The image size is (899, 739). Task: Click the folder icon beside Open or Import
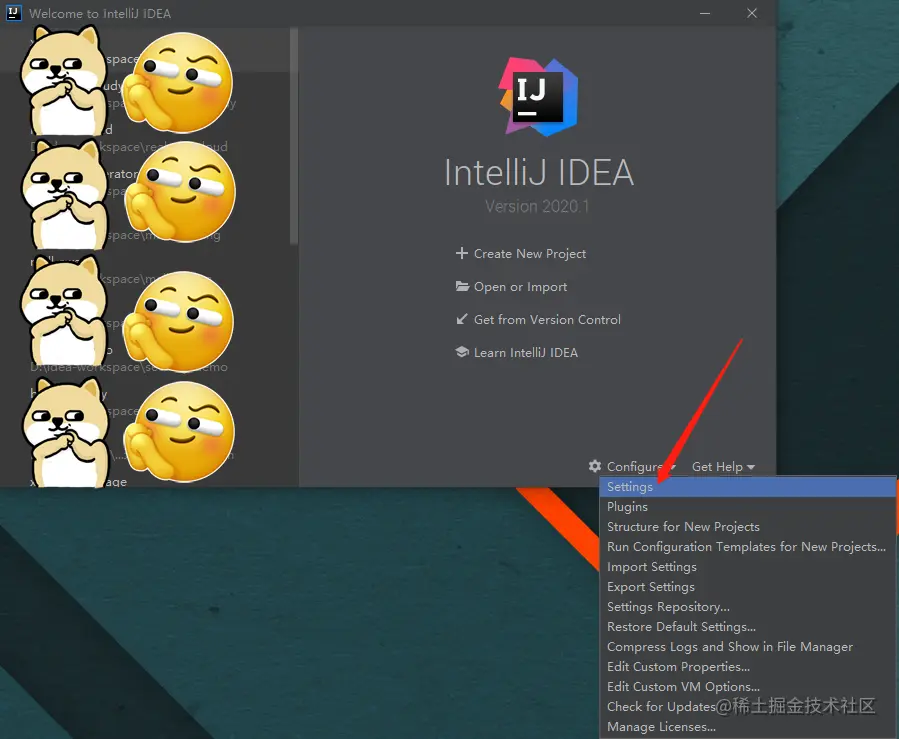[x=462, y=286]
